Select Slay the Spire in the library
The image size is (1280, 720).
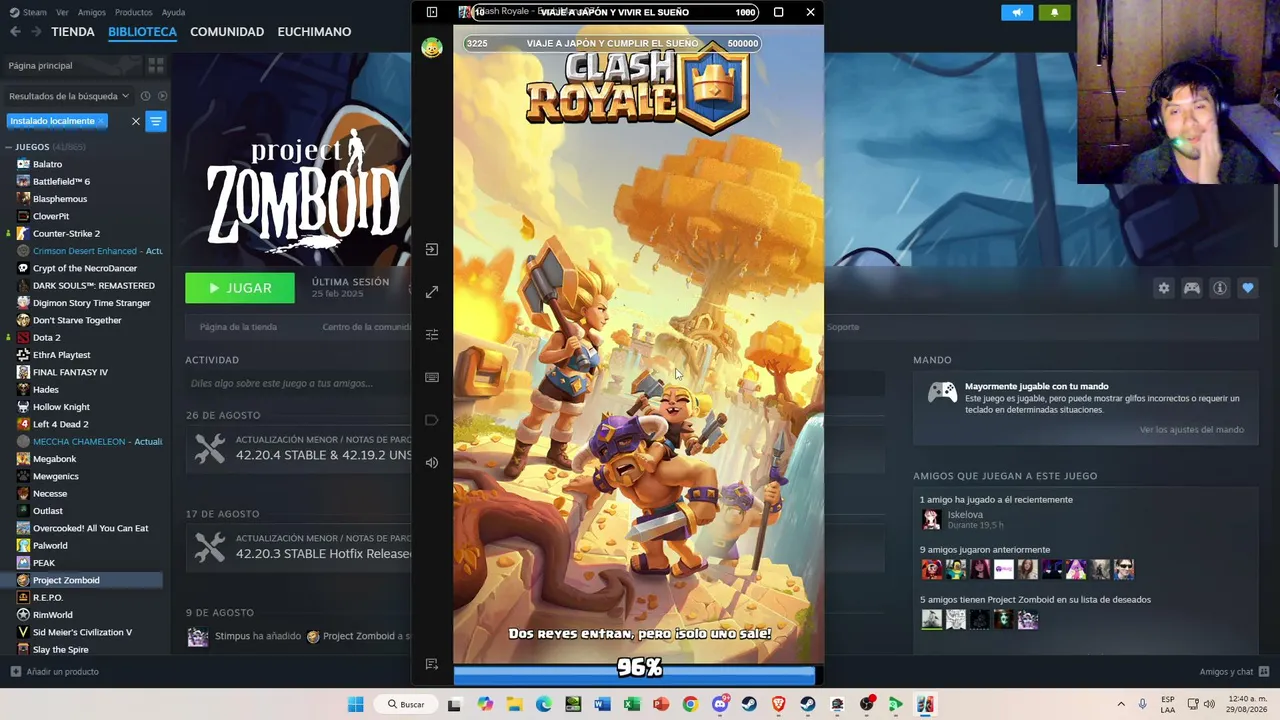(x=60, y=649)
